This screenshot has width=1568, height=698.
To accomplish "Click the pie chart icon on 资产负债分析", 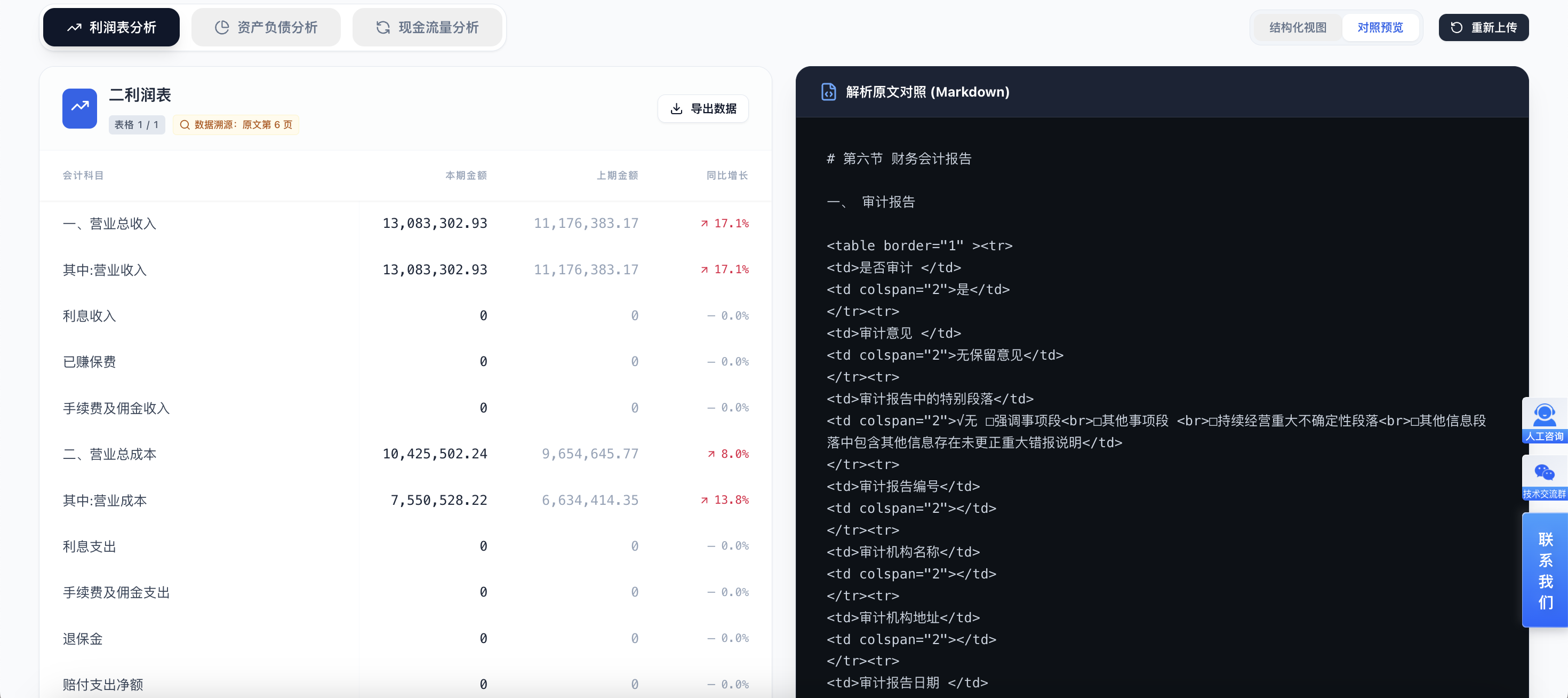I will (x=222, y=28).
